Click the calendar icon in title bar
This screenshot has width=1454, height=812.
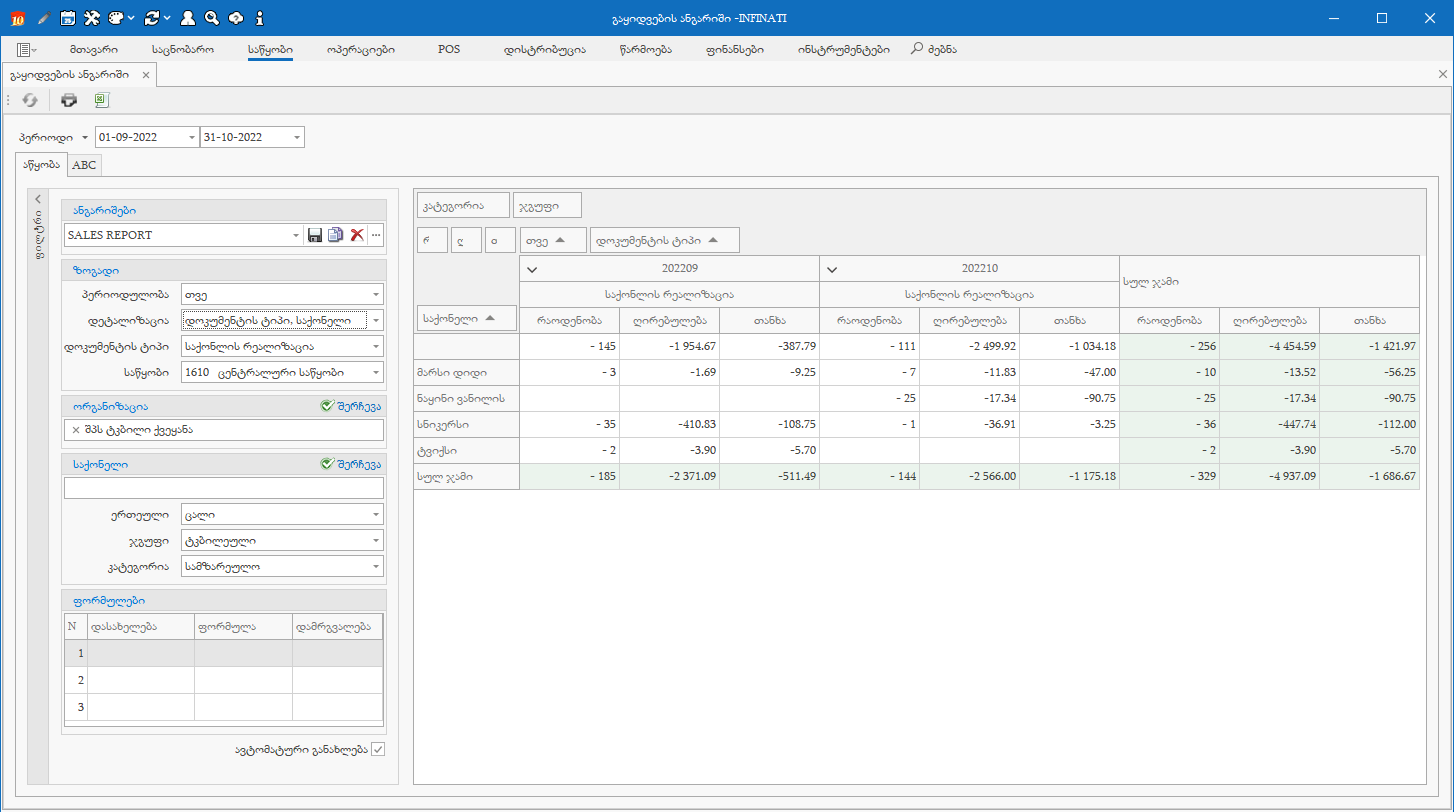tap(67, 18)
